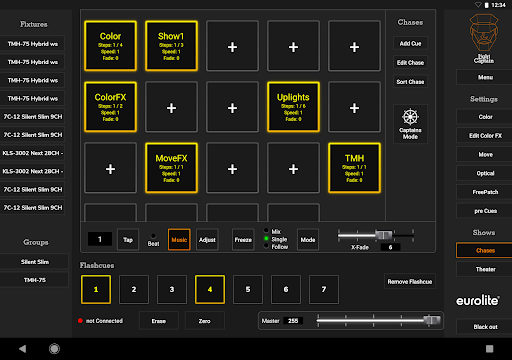Screen dimensions: 512x360
Task: Add chase in empty slot next to Show1
Action: pos(232,46)
